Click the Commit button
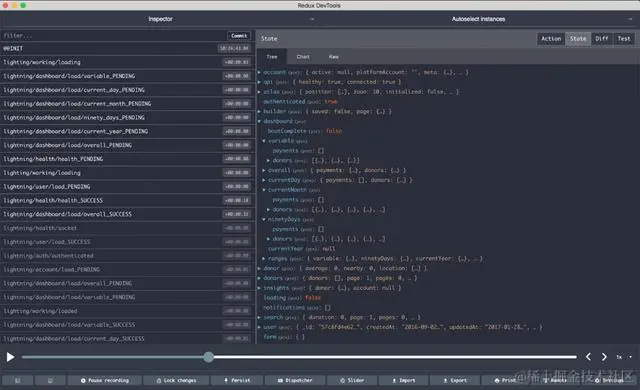Screen dimensions: 640x390 pos(239,36)
